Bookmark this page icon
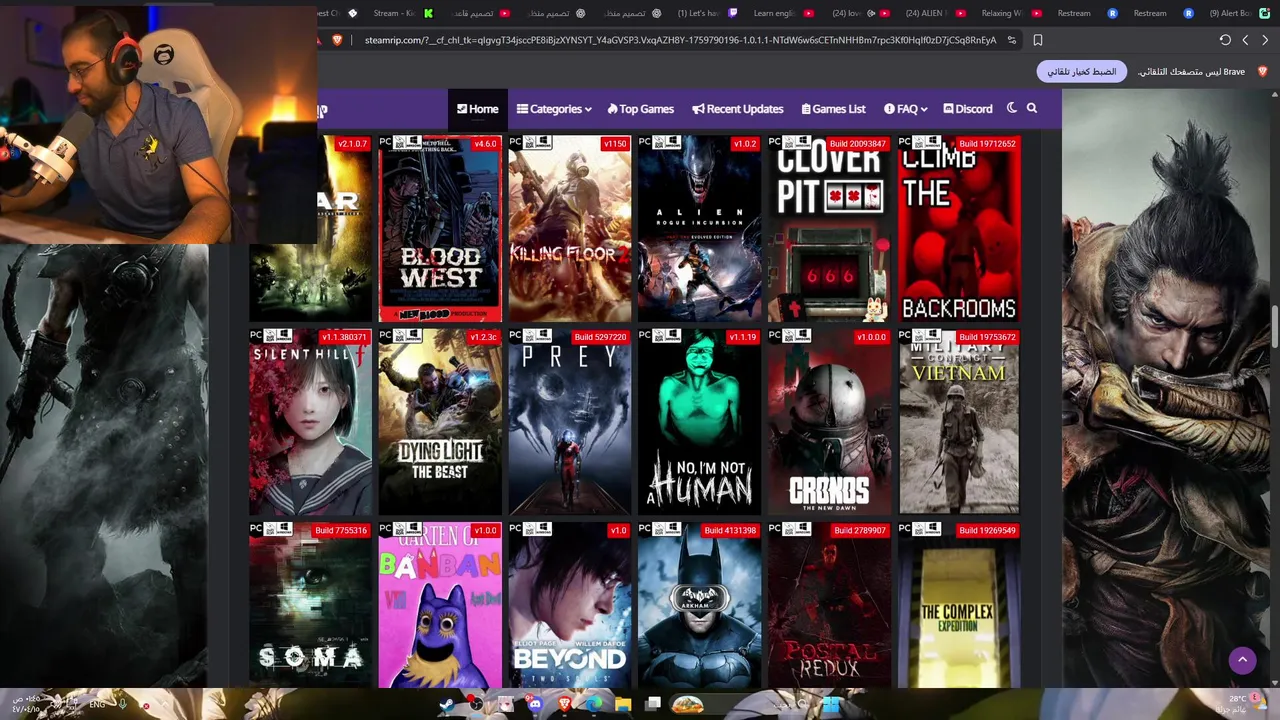This screenshot has width=1280, height=720. (x=1038, y=40)
